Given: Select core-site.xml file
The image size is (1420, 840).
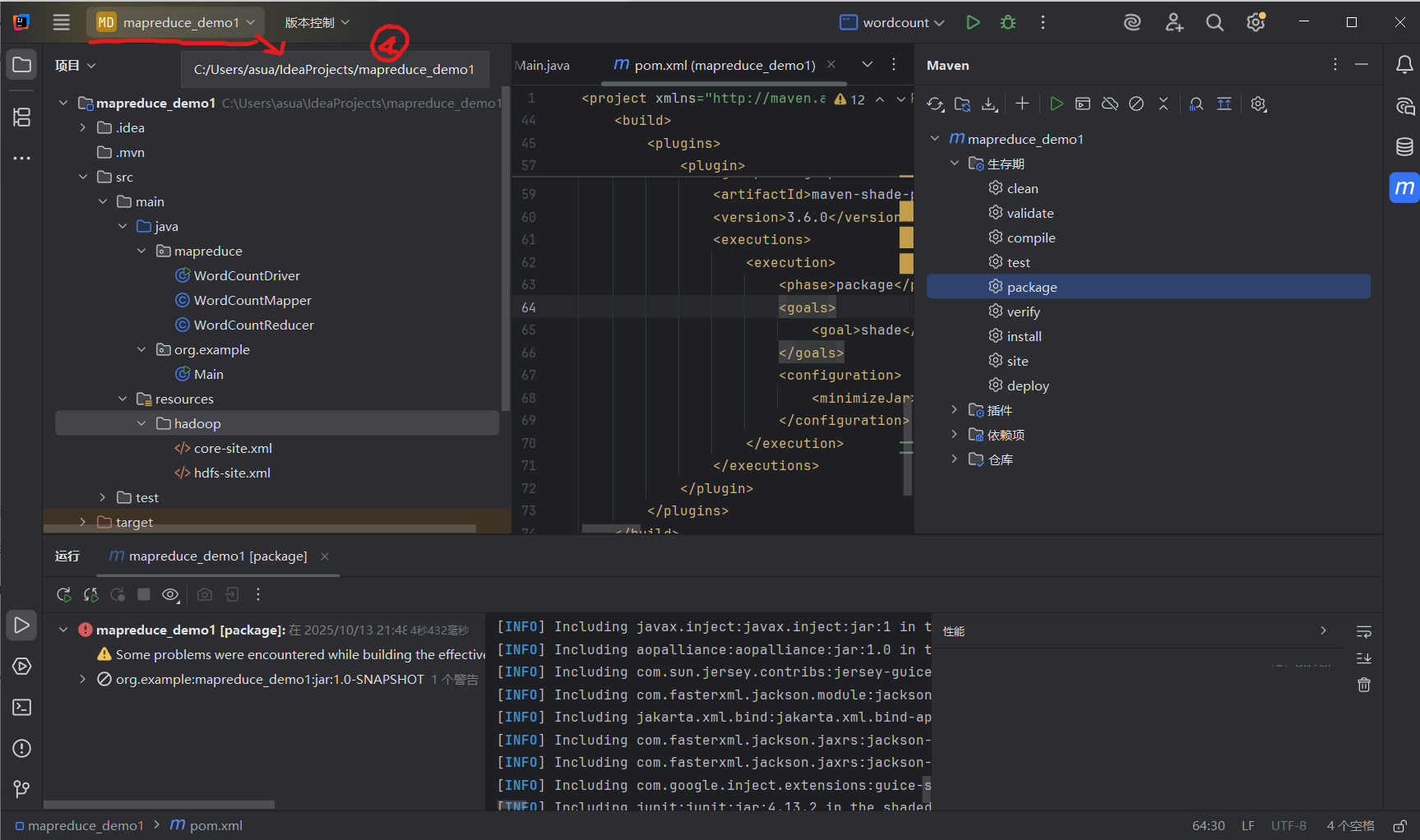Looking at the screenshot, I should [233, 448].
